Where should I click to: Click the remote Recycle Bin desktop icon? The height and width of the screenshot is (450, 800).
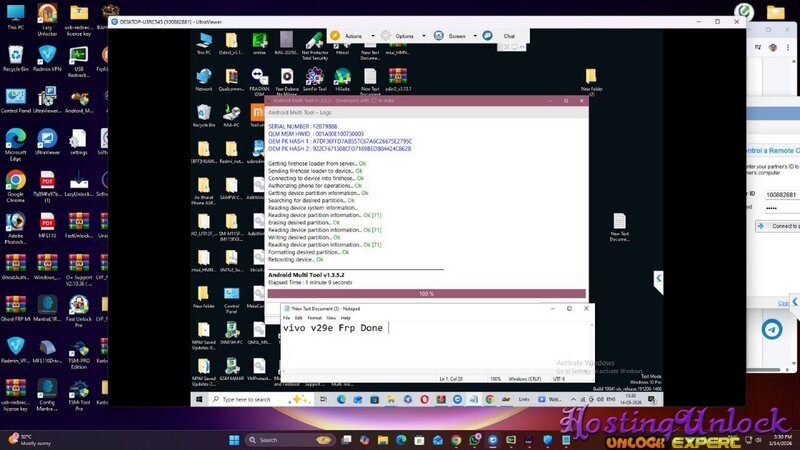tap(204, 115)
